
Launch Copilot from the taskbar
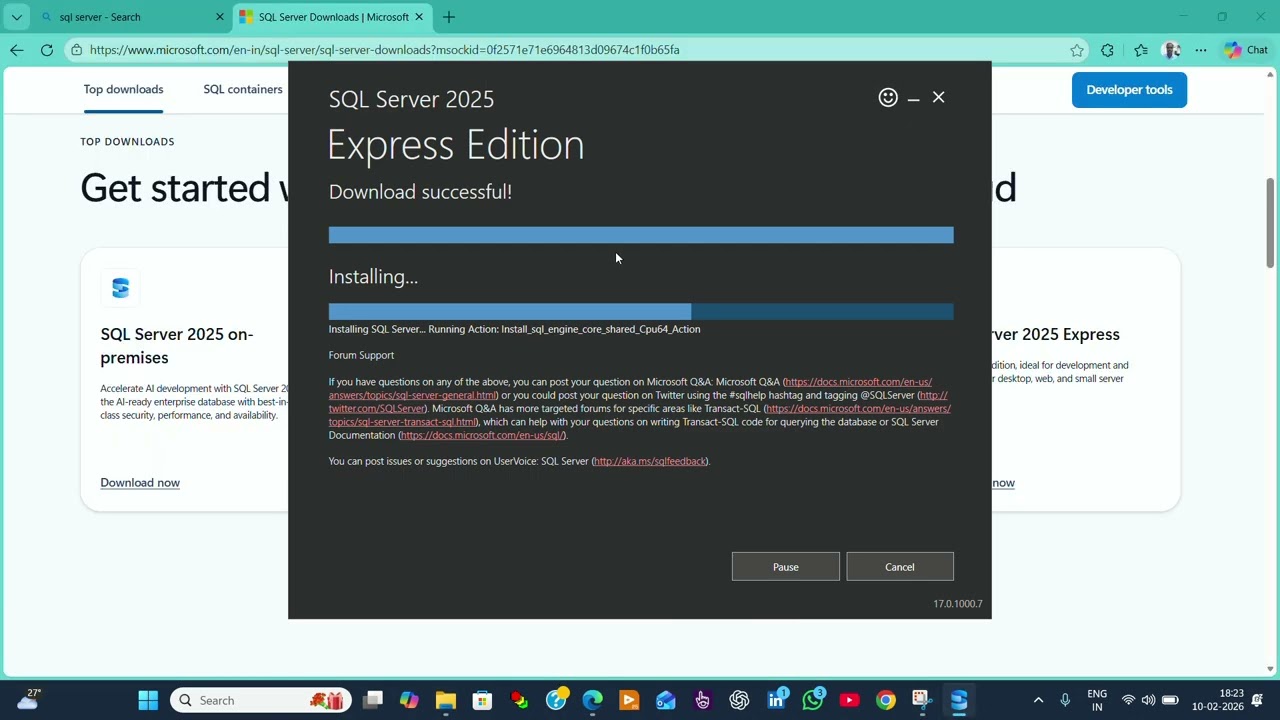pos(409,700)
